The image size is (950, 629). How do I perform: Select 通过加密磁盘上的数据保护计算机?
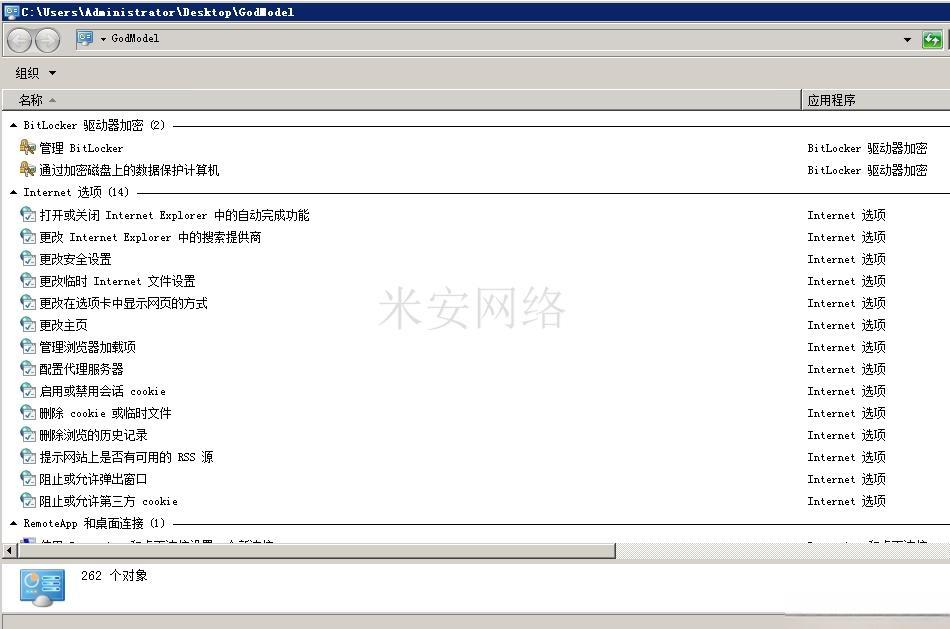tap(129, 170)
